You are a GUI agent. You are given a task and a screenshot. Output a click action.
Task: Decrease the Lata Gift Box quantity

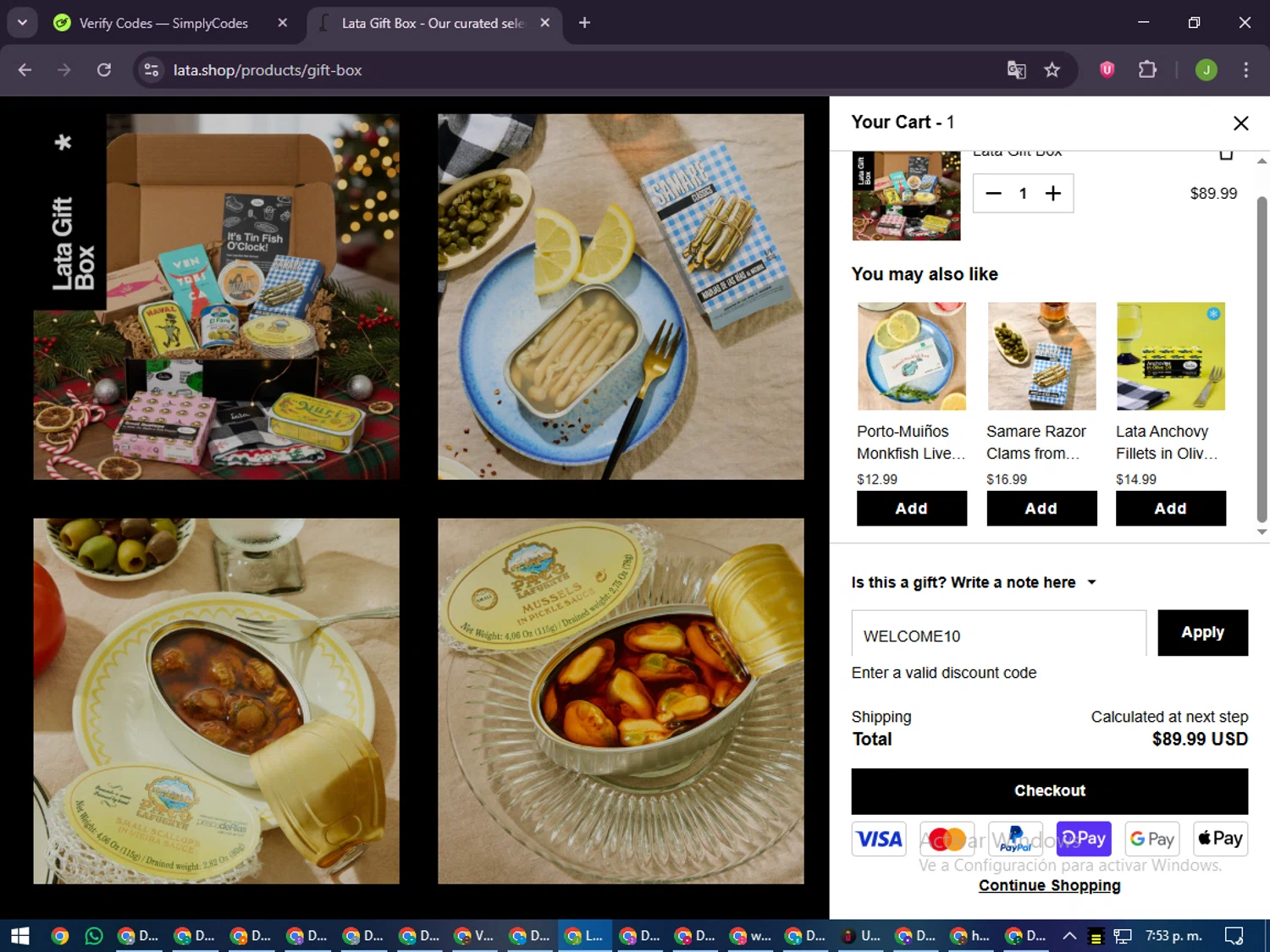coord(994,194)
